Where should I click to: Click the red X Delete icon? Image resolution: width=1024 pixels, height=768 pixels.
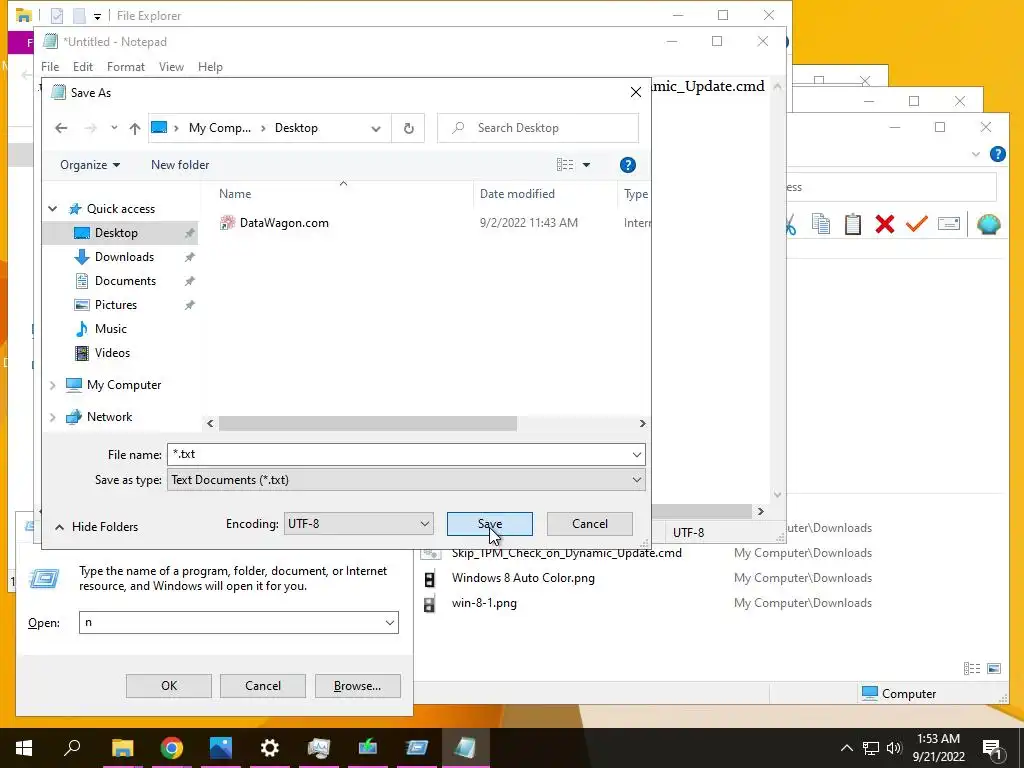(885, 224)
